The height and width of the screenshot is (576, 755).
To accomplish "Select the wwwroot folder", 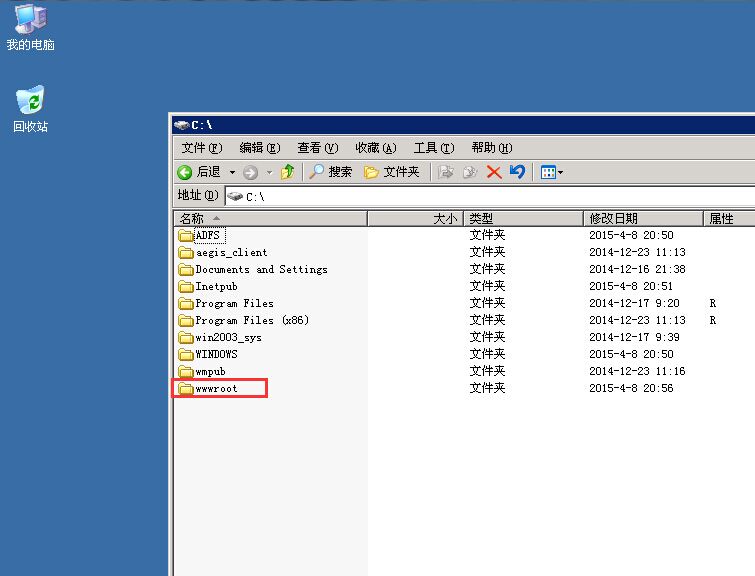I will (217, 388).
